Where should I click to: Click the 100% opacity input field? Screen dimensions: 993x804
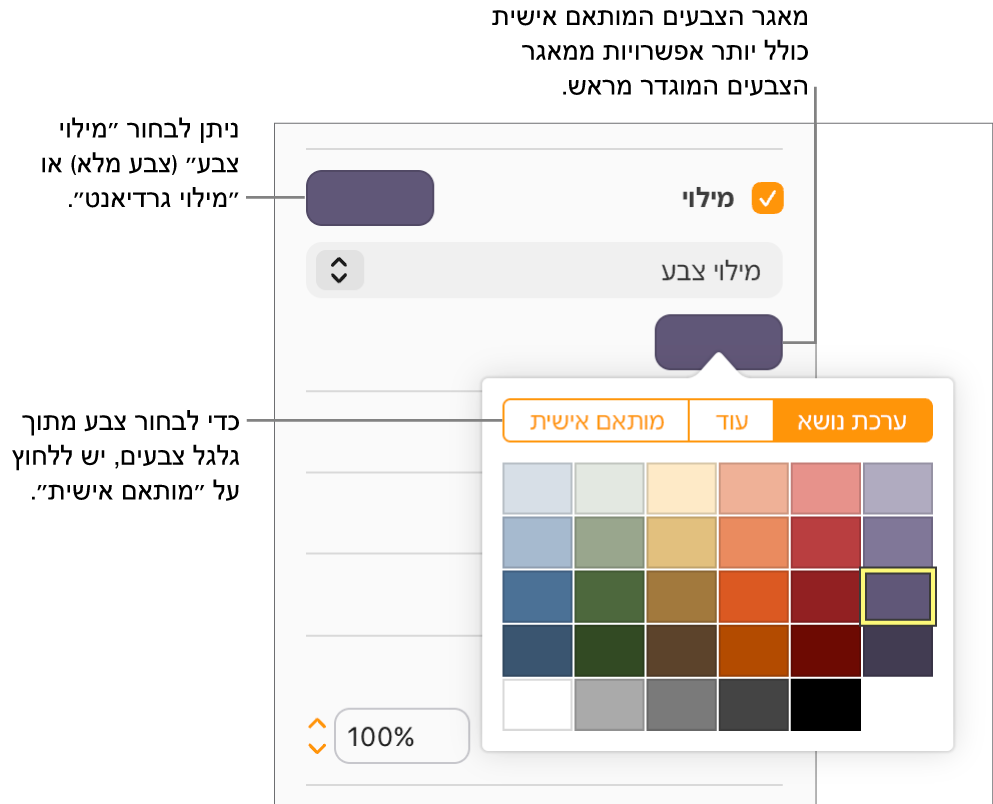tap(402, 737)
